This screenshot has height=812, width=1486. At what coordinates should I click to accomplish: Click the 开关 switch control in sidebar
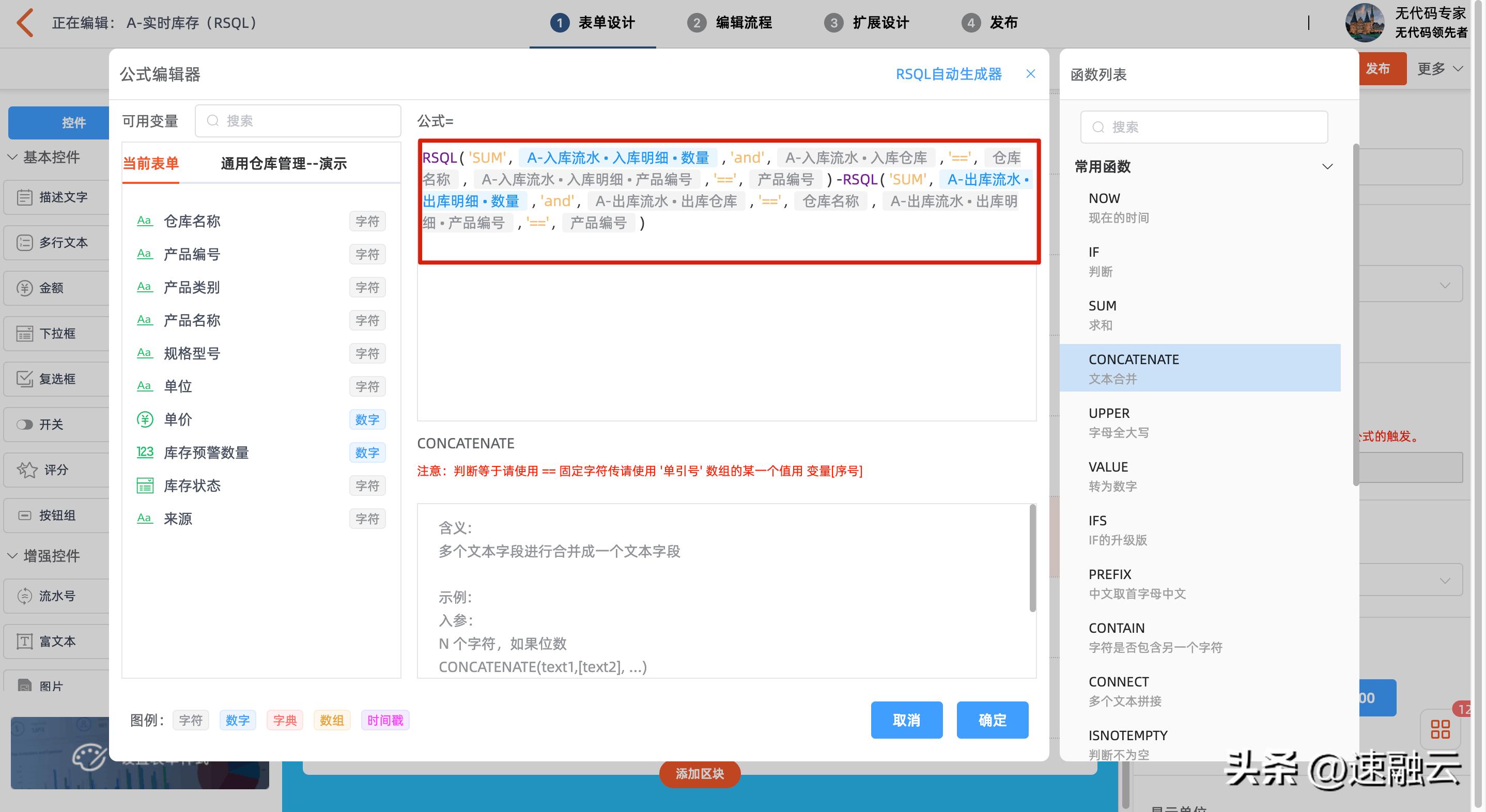pyautogui.click(x=25, y=424)
